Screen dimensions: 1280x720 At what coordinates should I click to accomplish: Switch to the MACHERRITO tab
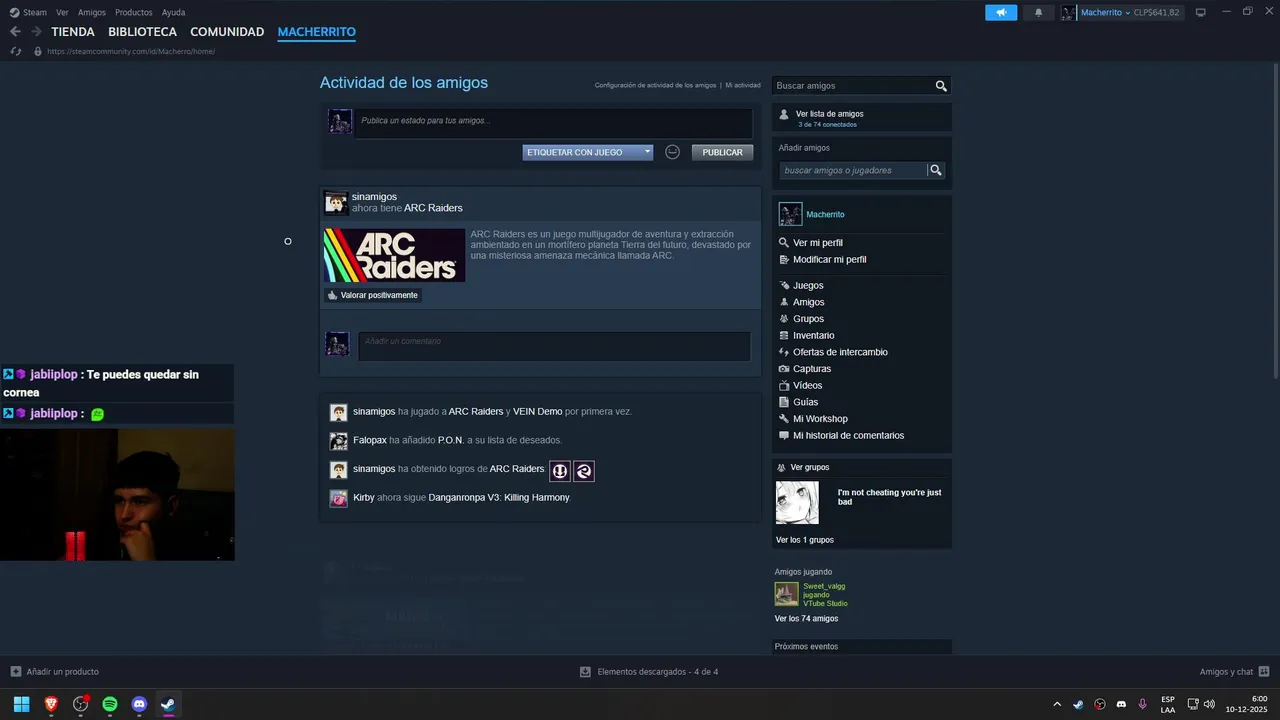pyautogui.click(x=317, y=32)
